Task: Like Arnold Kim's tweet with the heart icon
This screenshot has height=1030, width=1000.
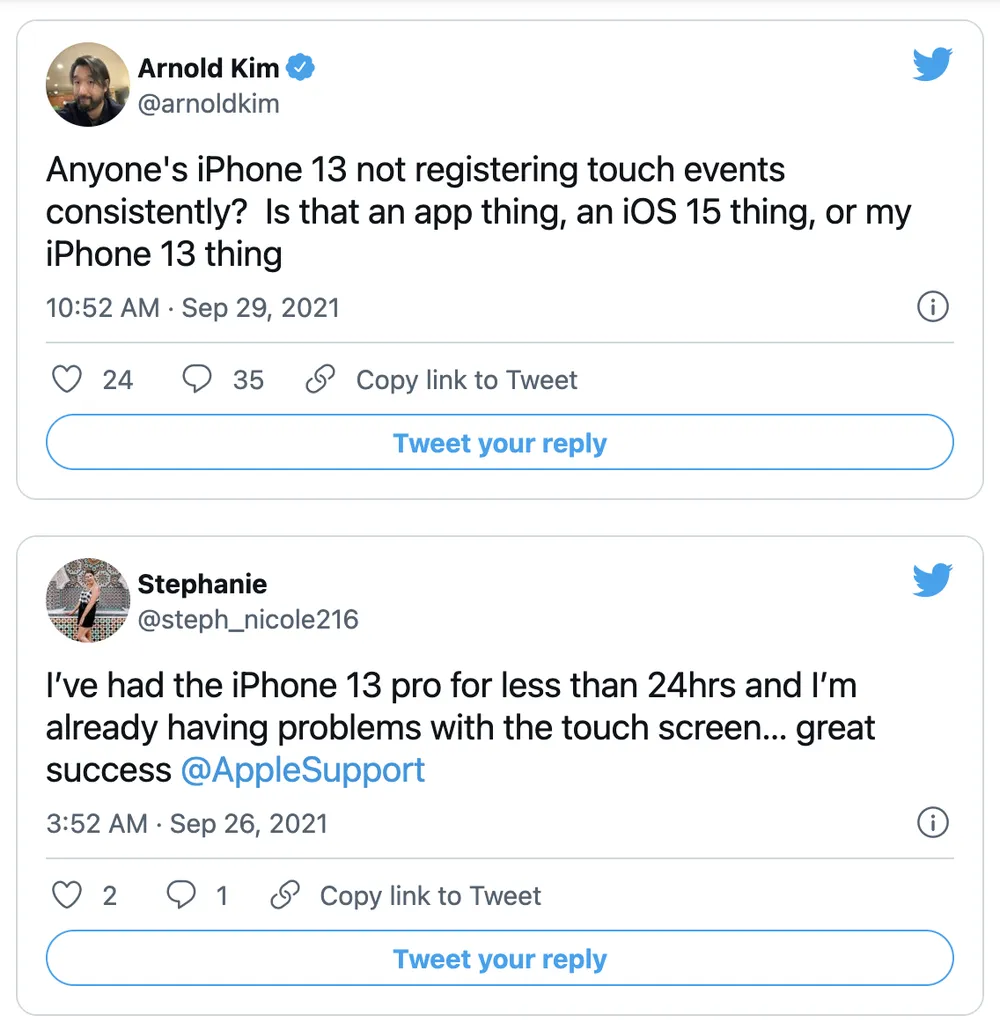Action: pyautogui.click(x=66, y=380)
